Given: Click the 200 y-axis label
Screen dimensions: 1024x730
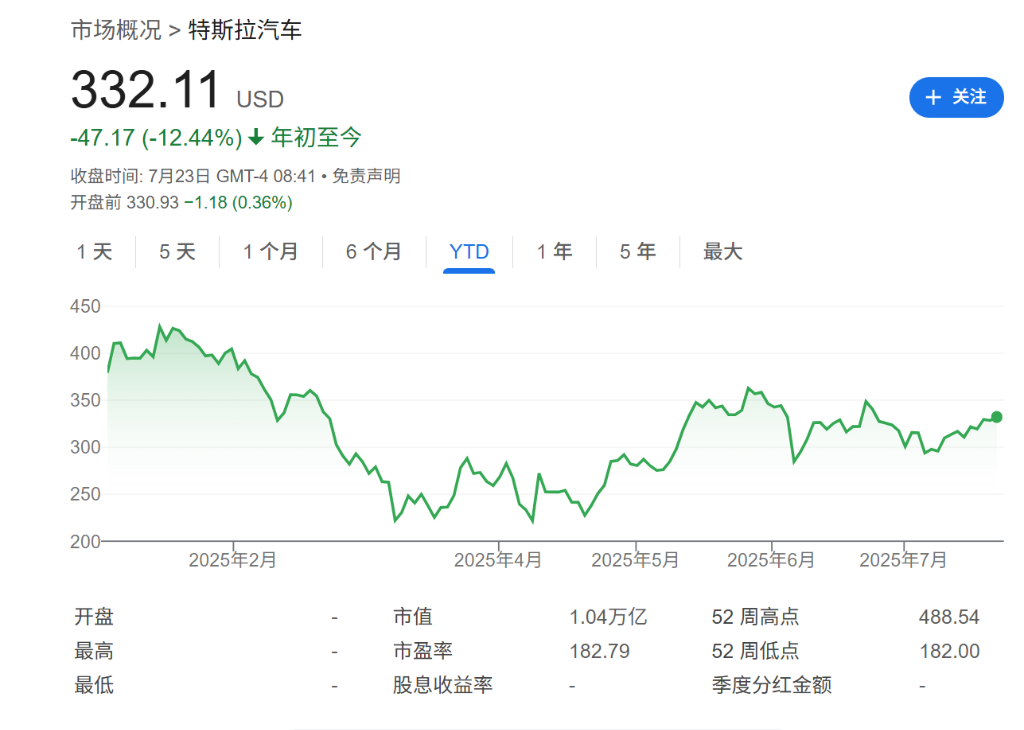Looking at the screenshot, I should coord(86,541).
